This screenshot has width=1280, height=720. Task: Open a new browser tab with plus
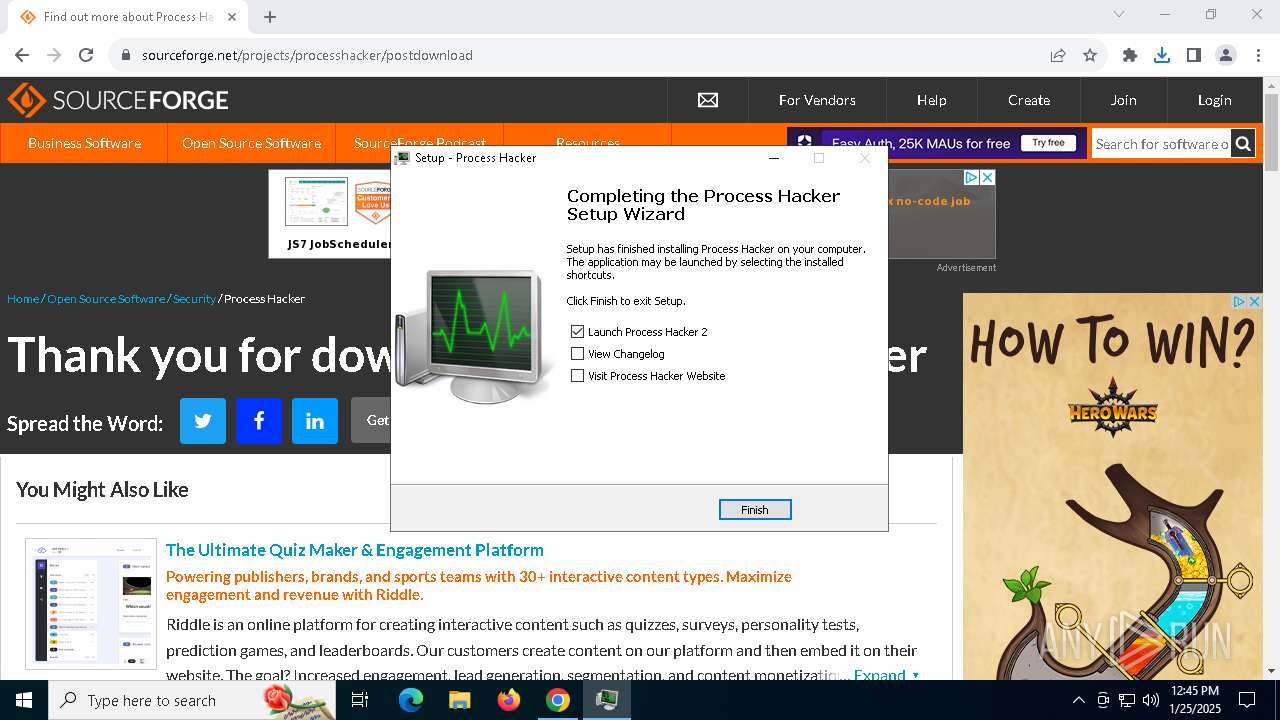pyautogui.click(x=270, y=16)
